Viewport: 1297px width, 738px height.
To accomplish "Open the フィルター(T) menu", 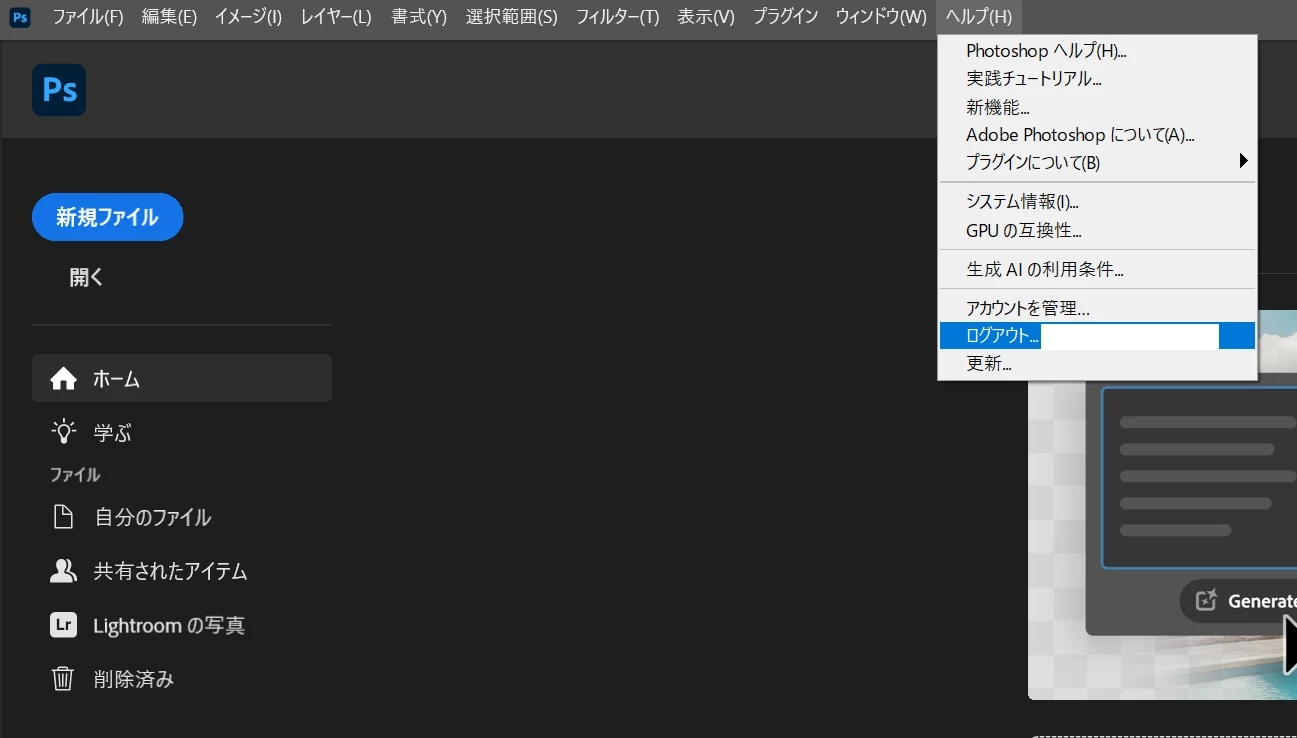I will 618,17.
